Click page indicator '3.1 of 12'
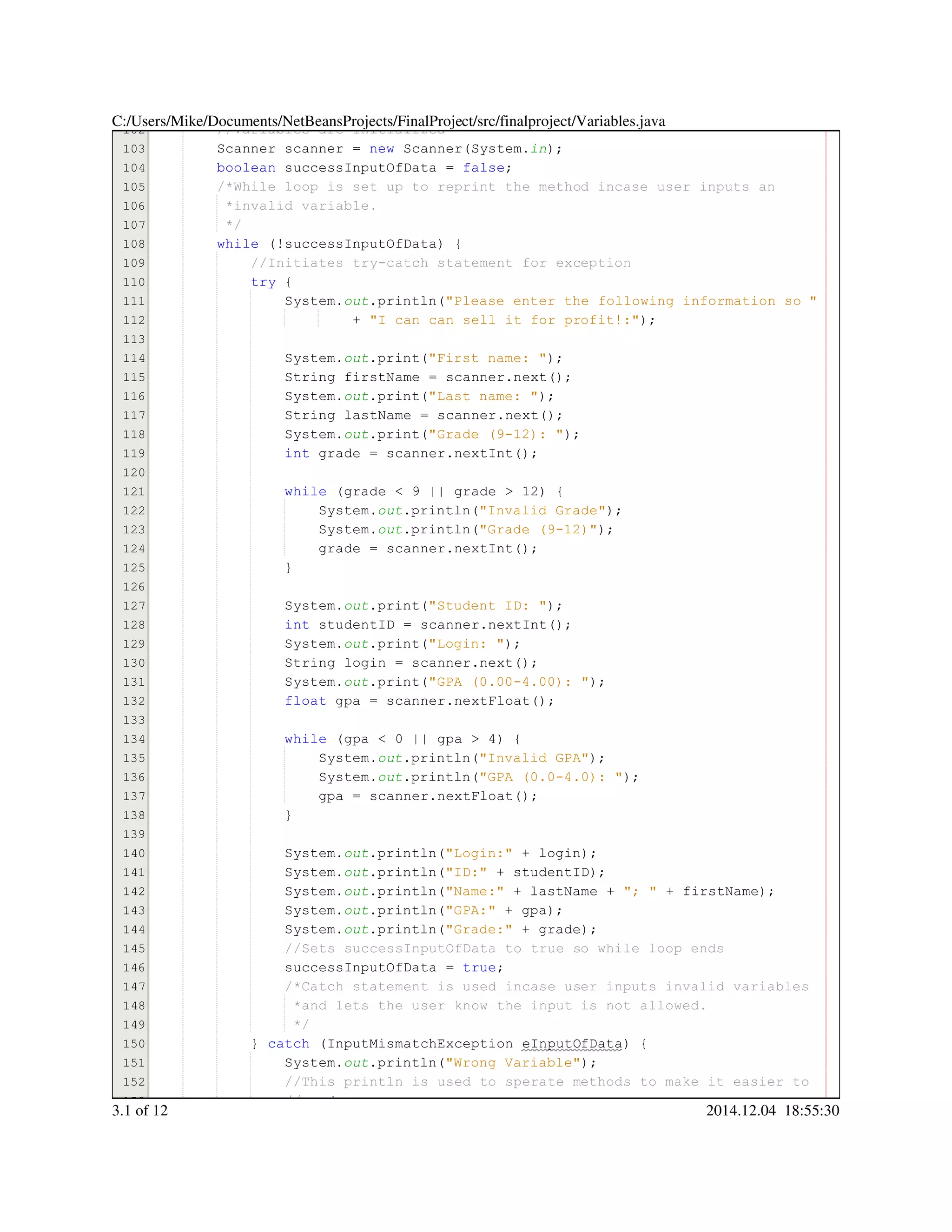 pos(139,1110)
